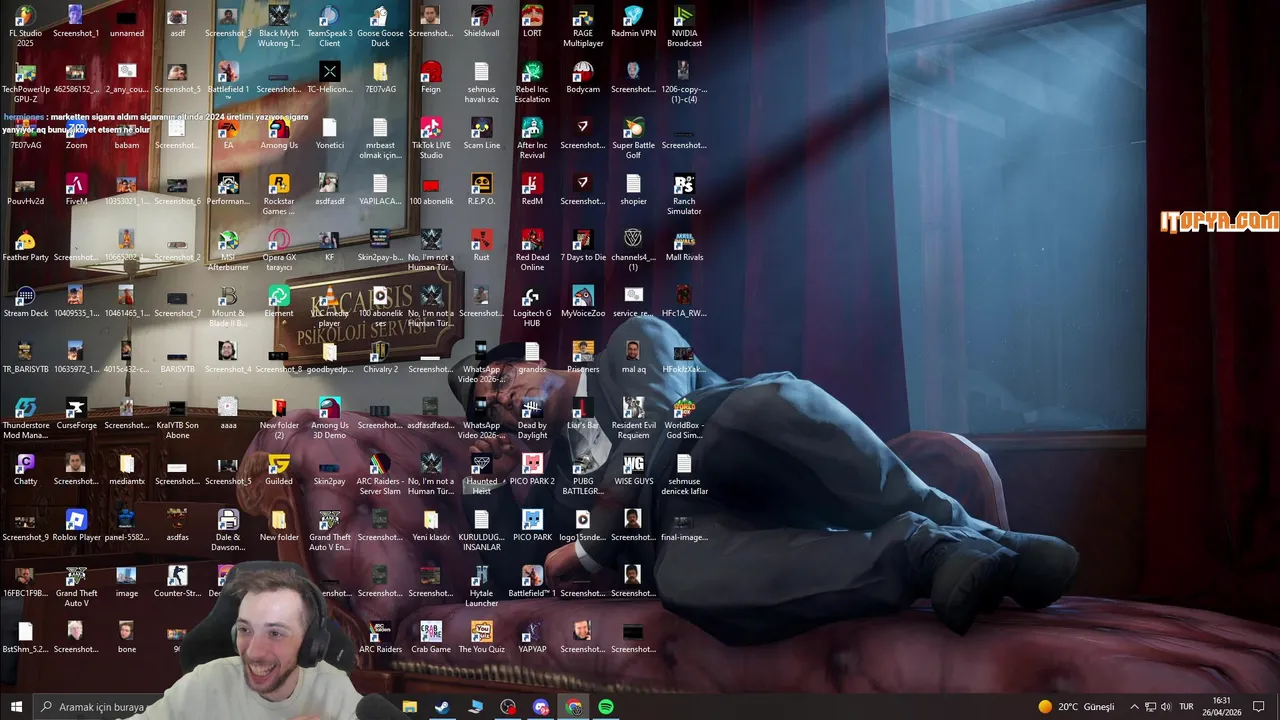Open the PICO PARK 2 shortcut
The width and height of the screenshot is (1280, 720).
coord(532,469)
